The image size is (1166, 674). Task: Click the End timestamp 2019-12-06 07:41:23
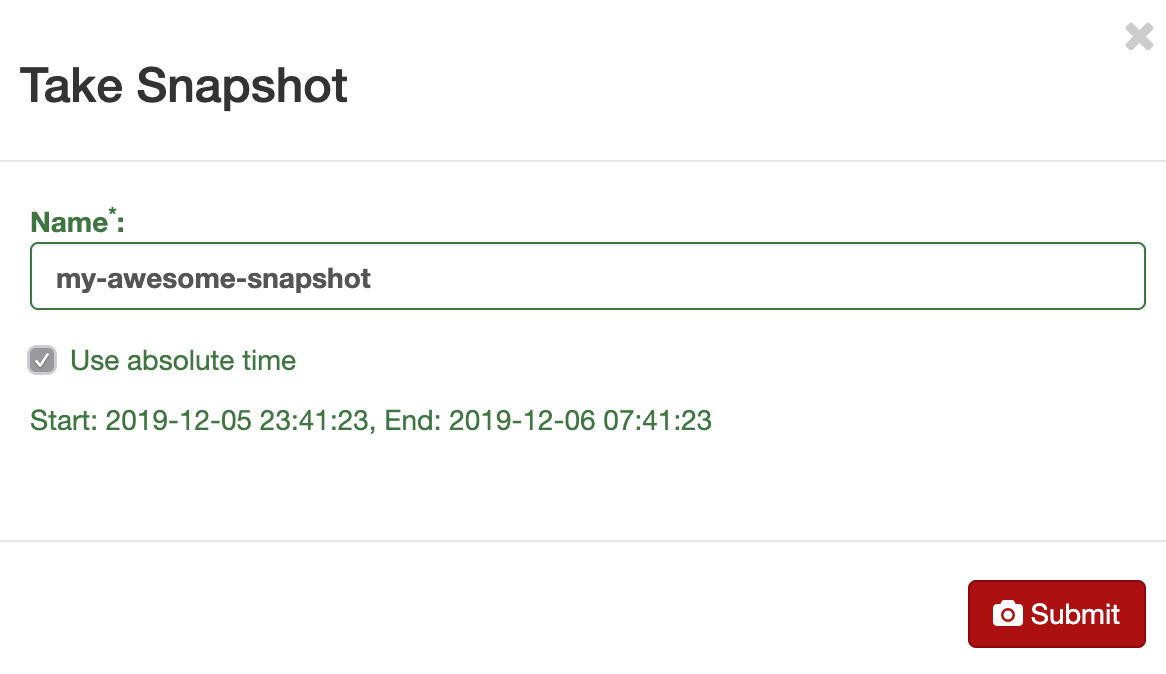click(x=580, y=420)
